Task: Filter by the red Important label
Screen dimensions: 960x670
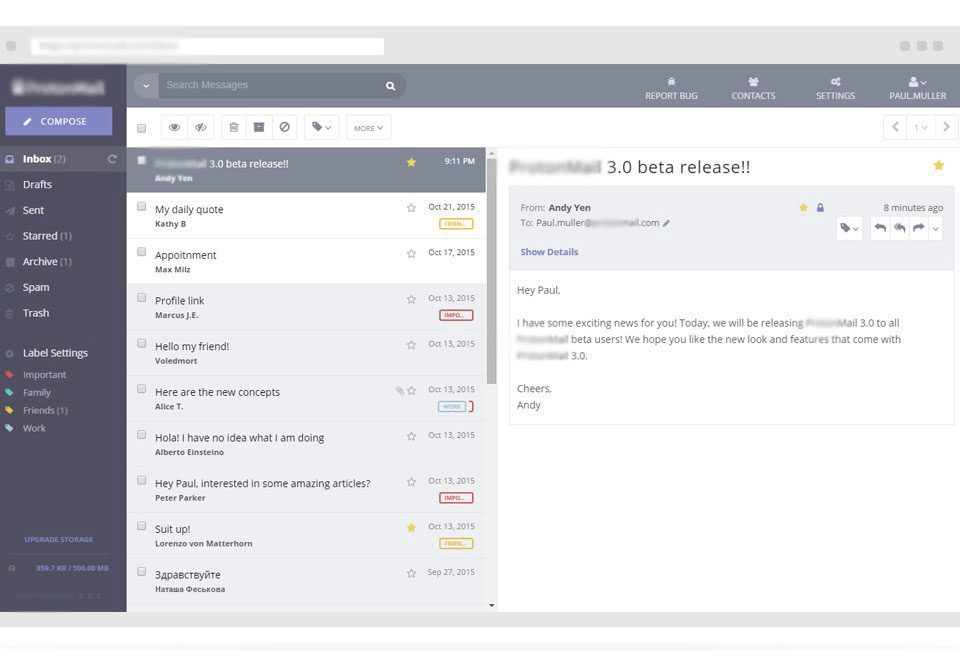Action: (x=44, y=374)
